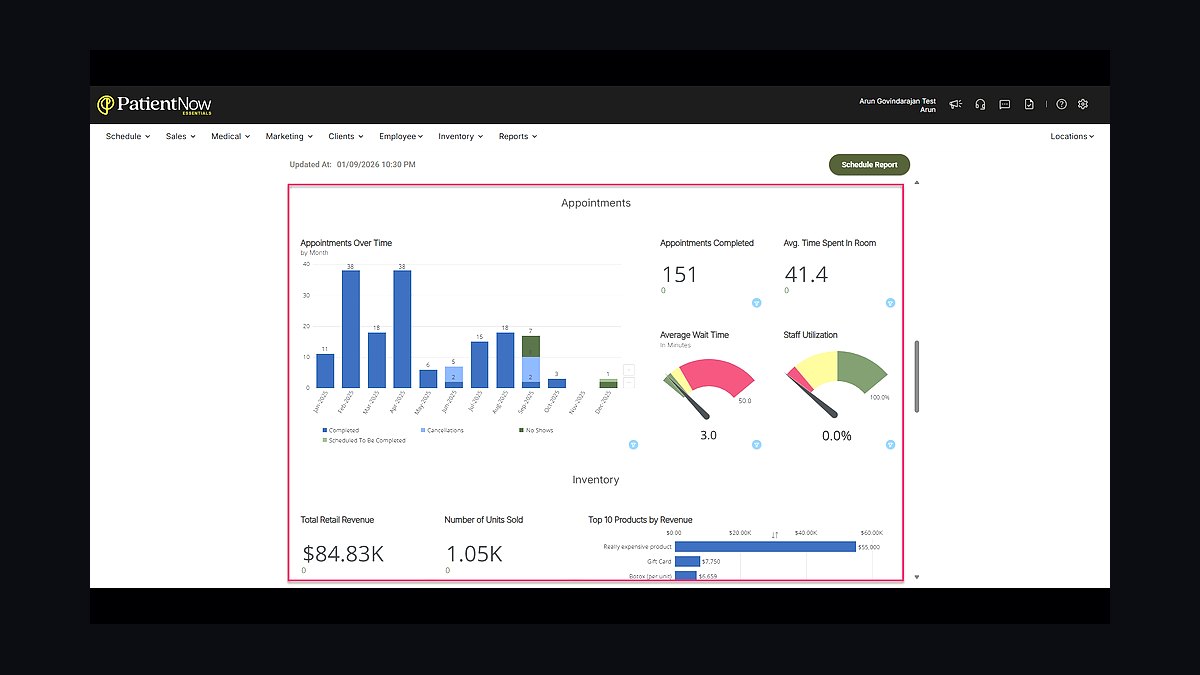Click the 41.4 average time value
1200x675 pixels.
(806, 274)
